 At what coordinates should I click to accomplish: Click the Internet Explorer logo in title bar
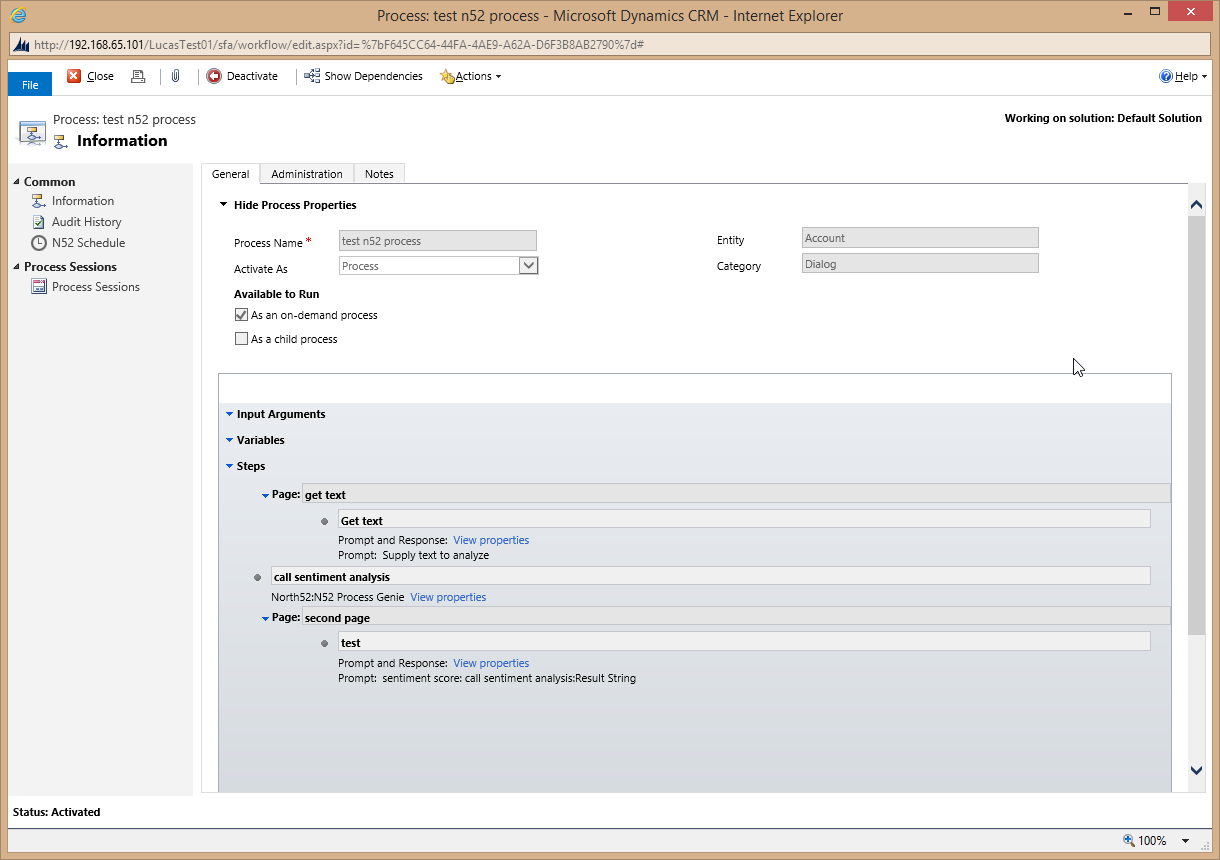(x=19, y=15)
